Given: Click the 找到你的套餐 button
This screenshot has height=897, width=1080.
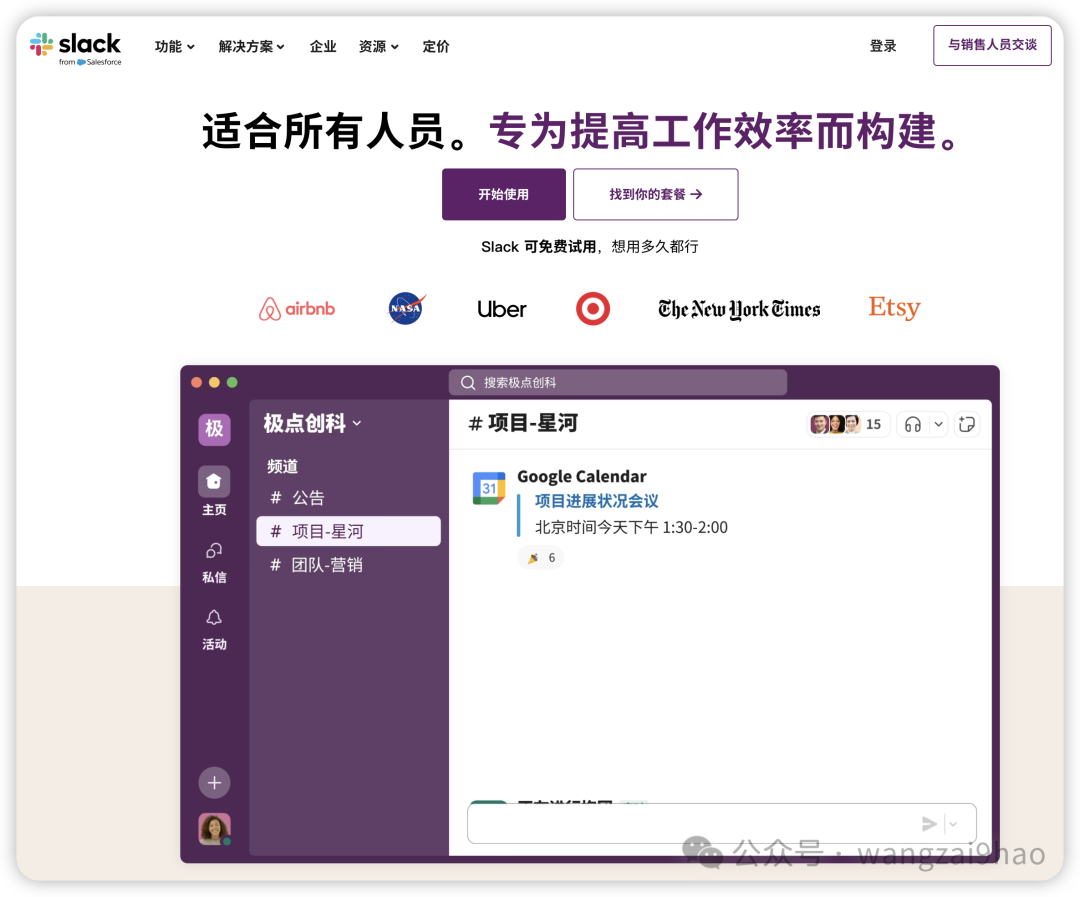Looking at the screenshot, I should 656,194.
